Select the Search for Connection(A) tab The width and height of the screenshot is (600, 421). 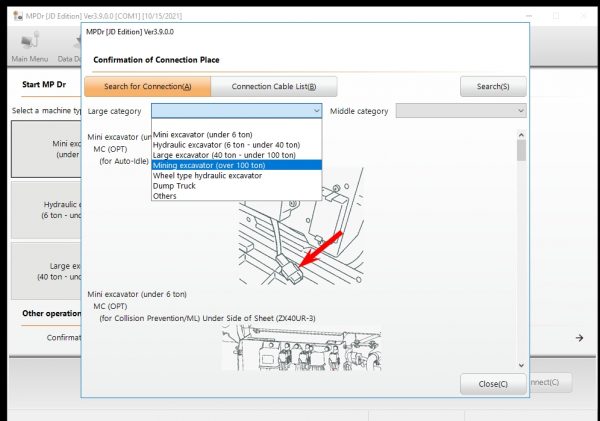coord(147,86)
